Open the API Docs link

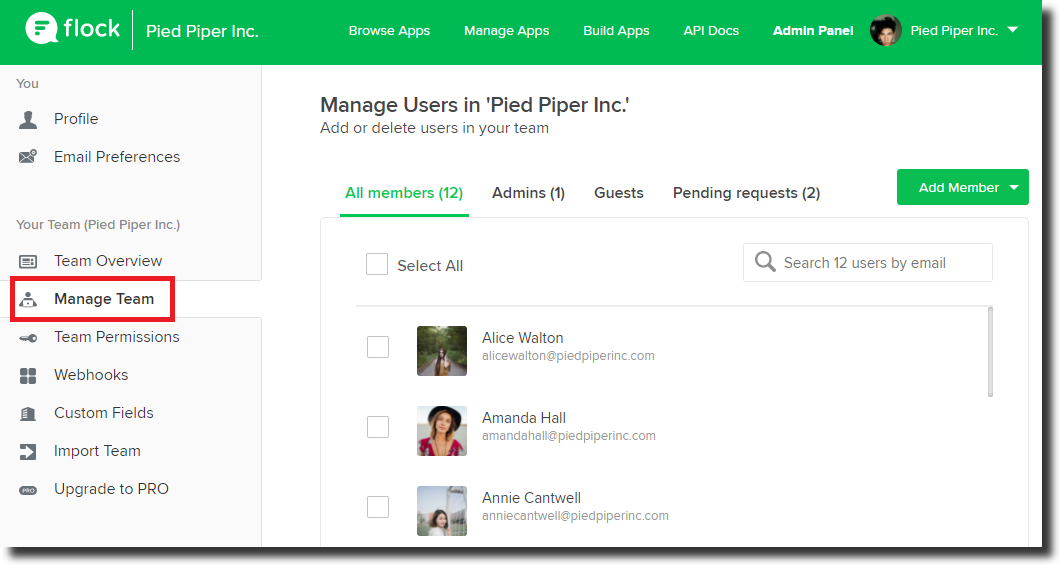711,30
